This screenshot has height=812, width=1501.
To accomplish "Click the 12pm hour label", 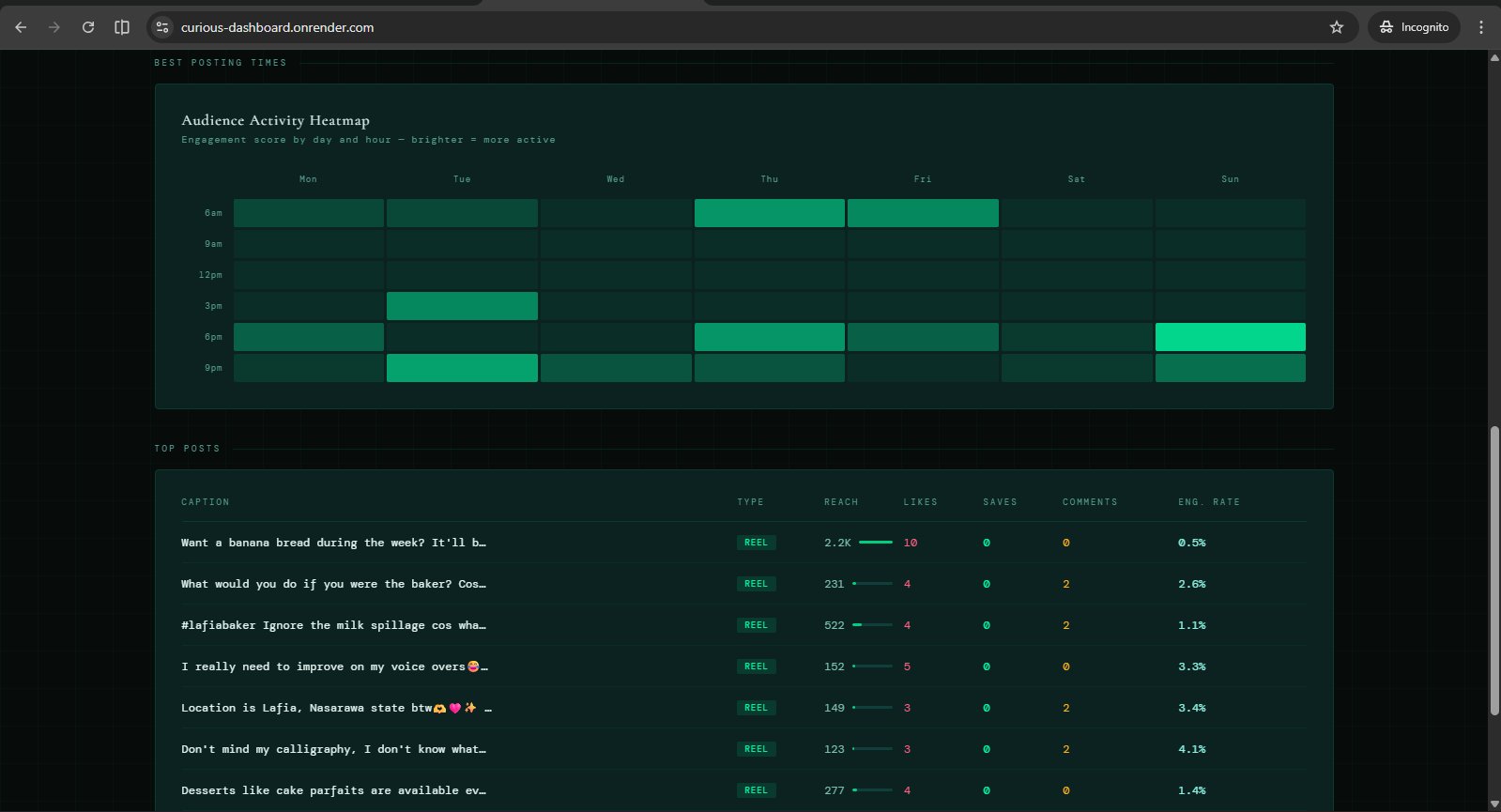I will pos(210,275).
